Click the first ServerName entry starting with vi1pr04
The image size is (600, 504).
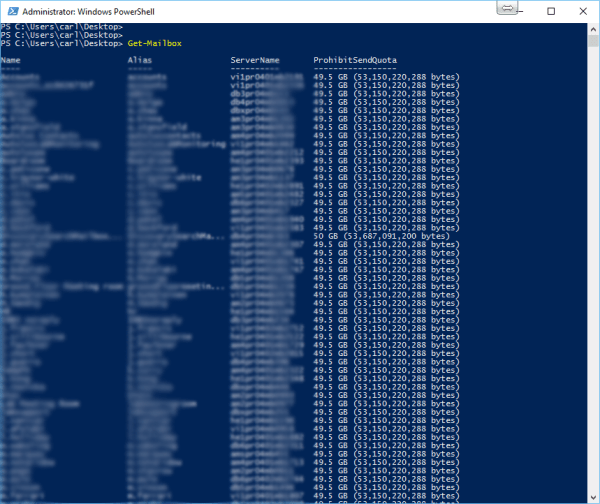(252, 77)
